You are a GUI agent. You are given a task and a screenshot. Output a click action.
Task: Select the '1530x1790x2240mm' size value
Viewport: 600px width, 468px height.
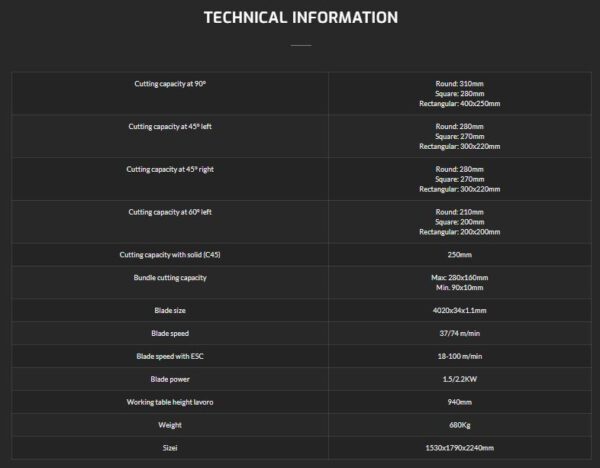point(459,448)
